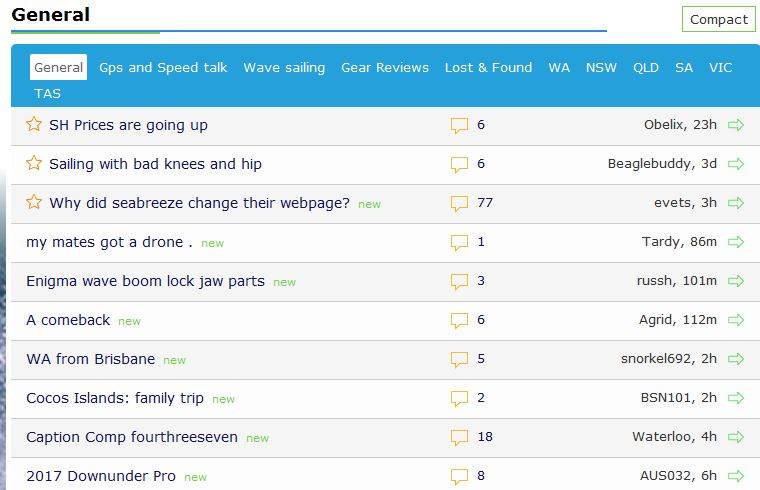Image resolution: width=760 pixels, height=490 pixels.
Task: Open the Wave sailing tab
Action: coord(284,68)
